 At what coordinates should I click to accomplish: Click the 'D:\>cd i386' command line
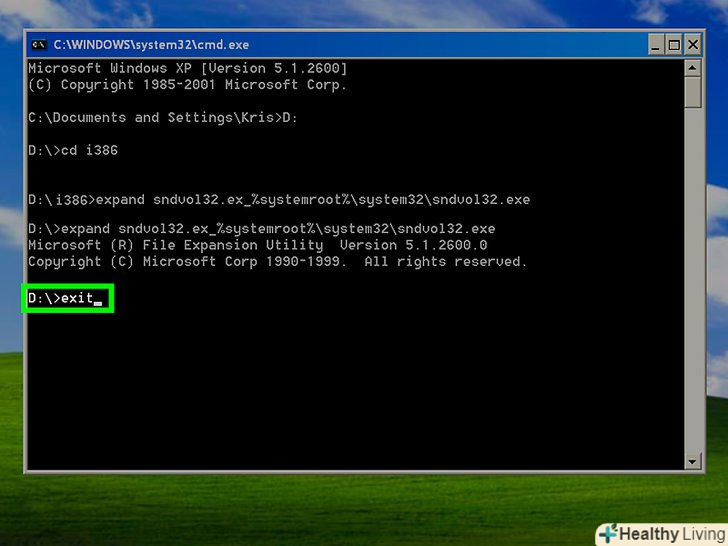click(73, 150)
